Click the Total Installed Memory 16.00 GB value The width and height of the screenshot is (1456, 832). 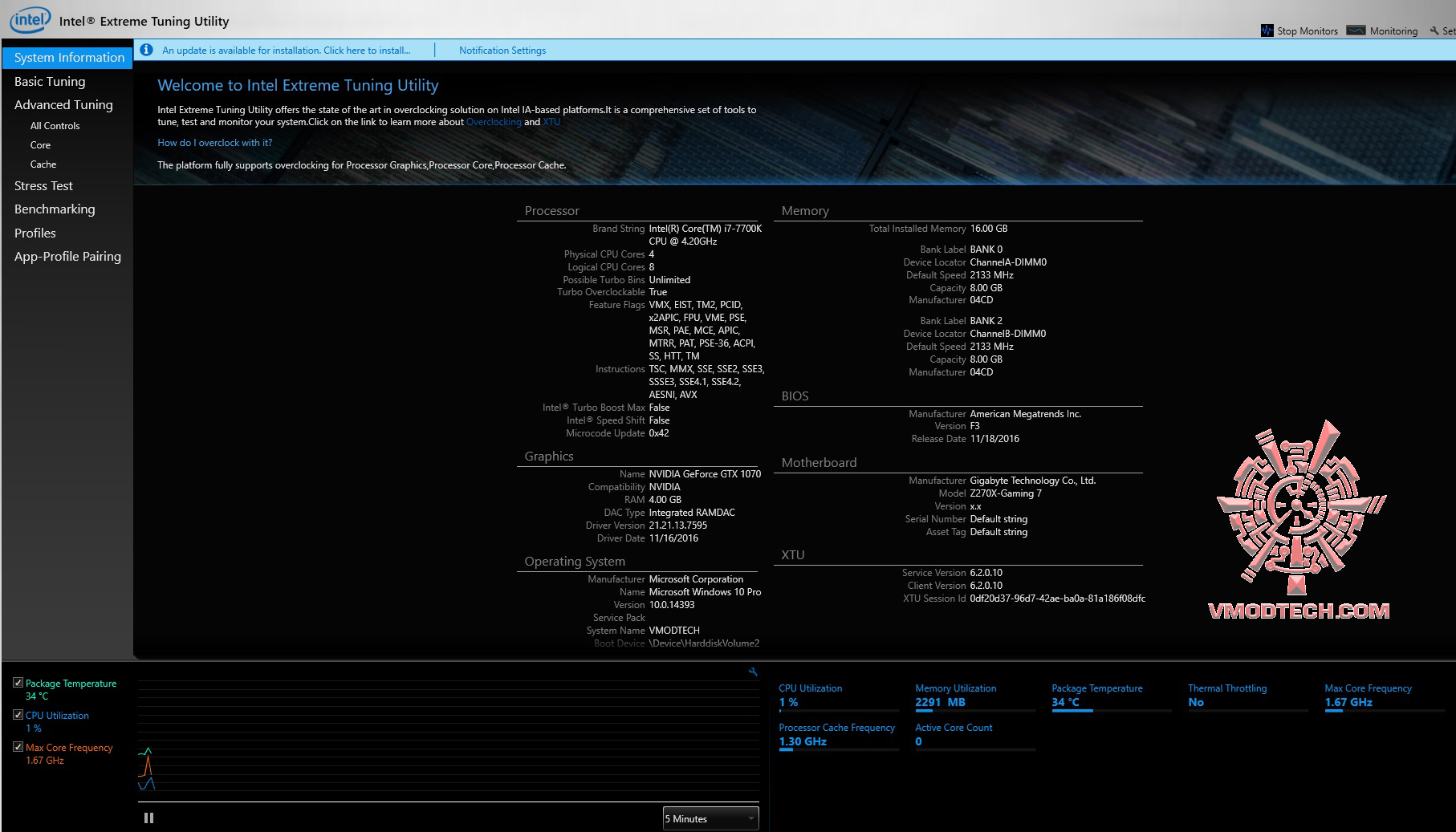988,229
